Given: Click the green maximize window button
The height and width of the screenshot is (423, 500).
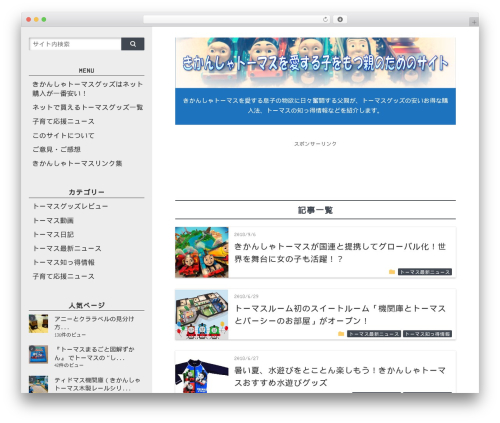Looking at the screenshot, I should pos(44,19).
